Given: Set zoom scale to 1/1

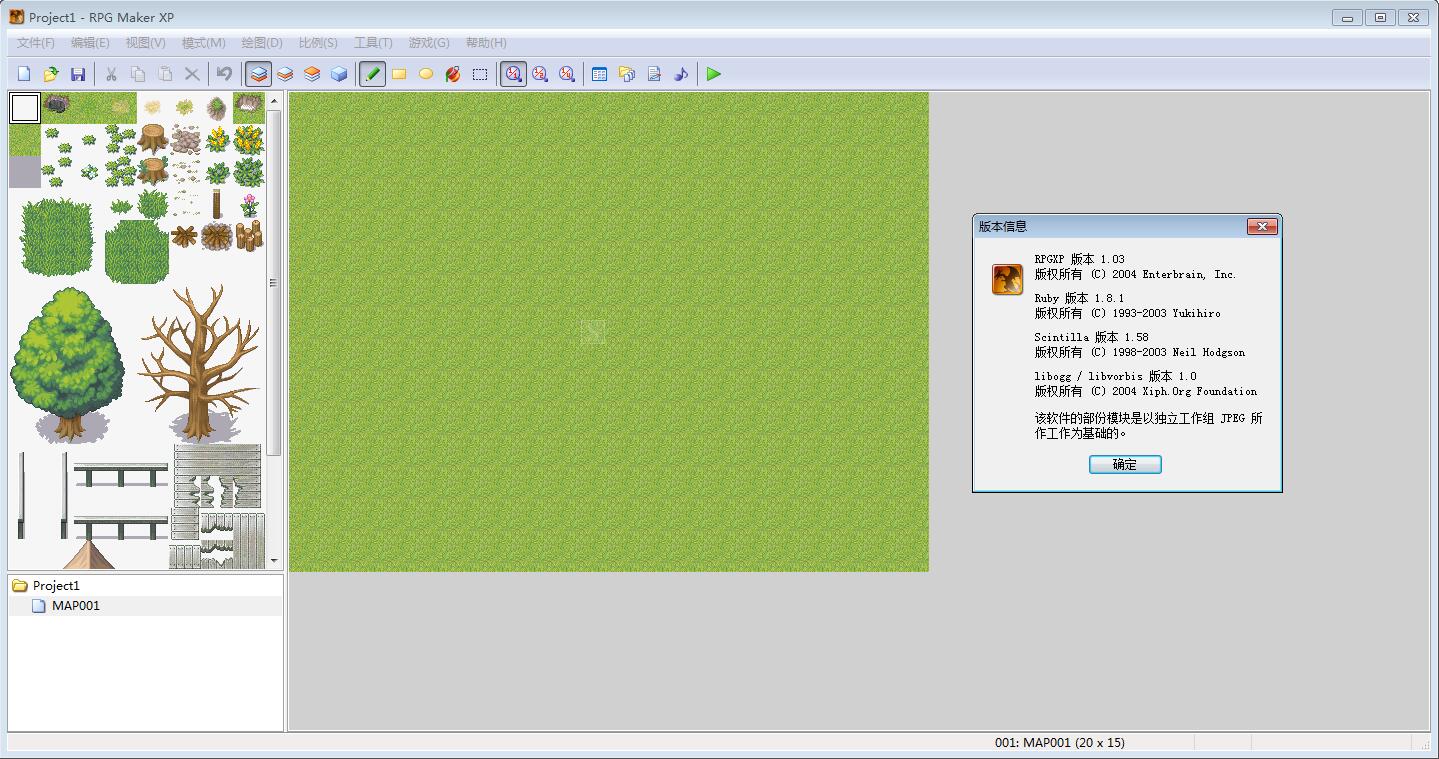Looking at the screenshot, I should [513, 74].
